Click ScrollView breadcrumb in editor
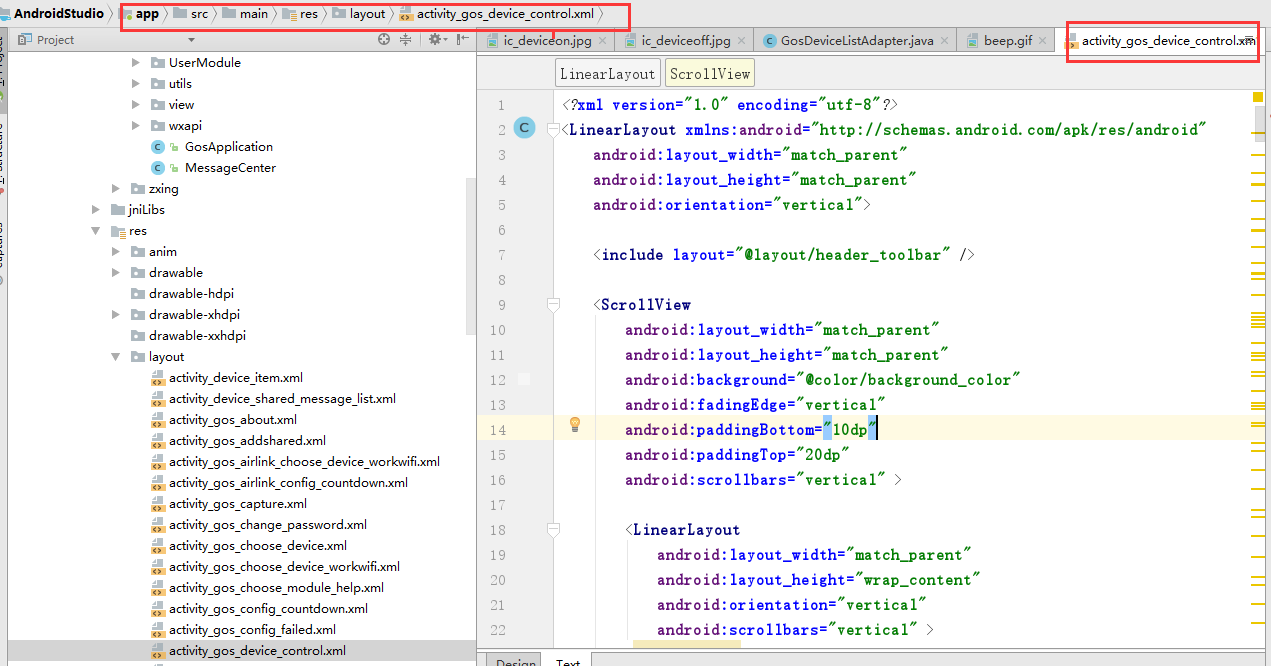Screen dimensions: 1271x666 (x=709, y=73)
